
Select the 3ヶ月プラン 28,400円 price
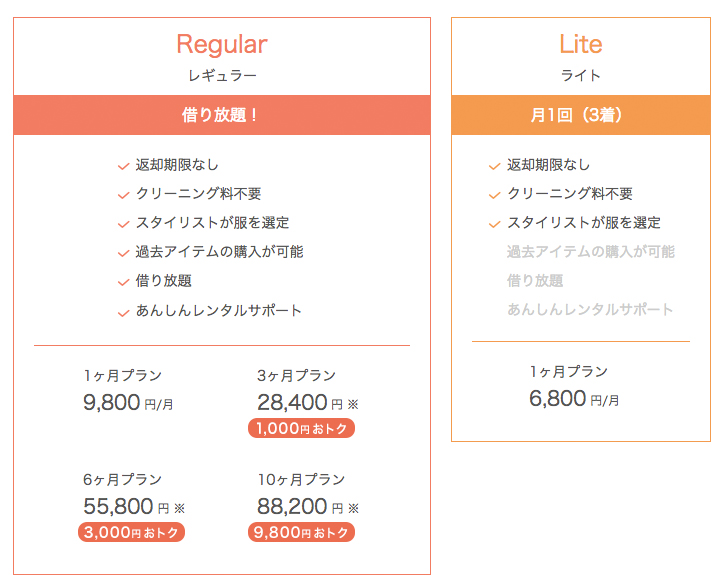tap(308, 403)
